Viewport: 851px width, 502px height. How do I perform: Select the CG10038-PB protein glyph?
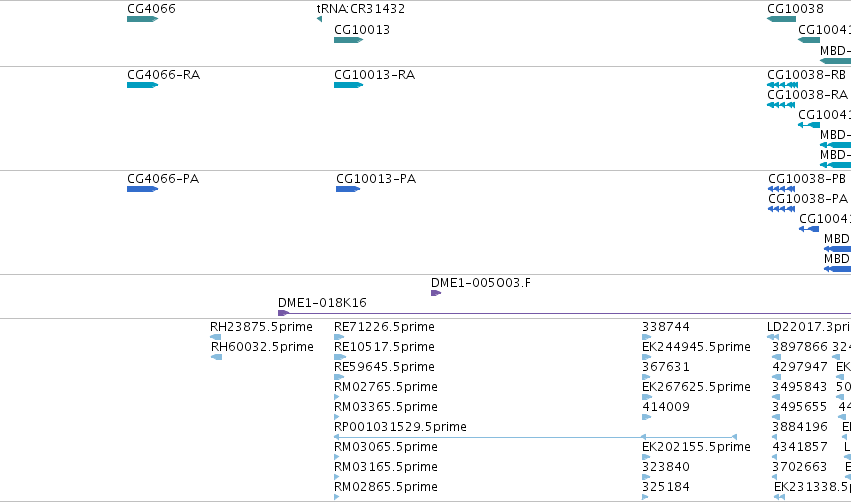782,189
